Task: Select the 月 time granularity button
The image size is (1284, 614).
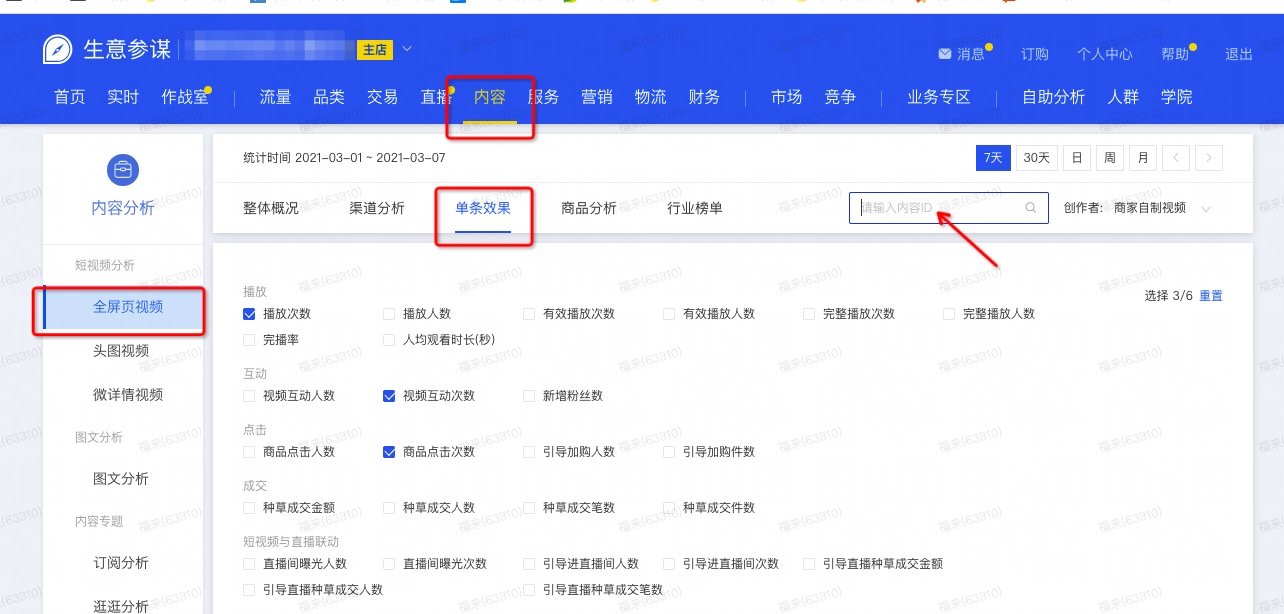Action: pos(1142,158)
